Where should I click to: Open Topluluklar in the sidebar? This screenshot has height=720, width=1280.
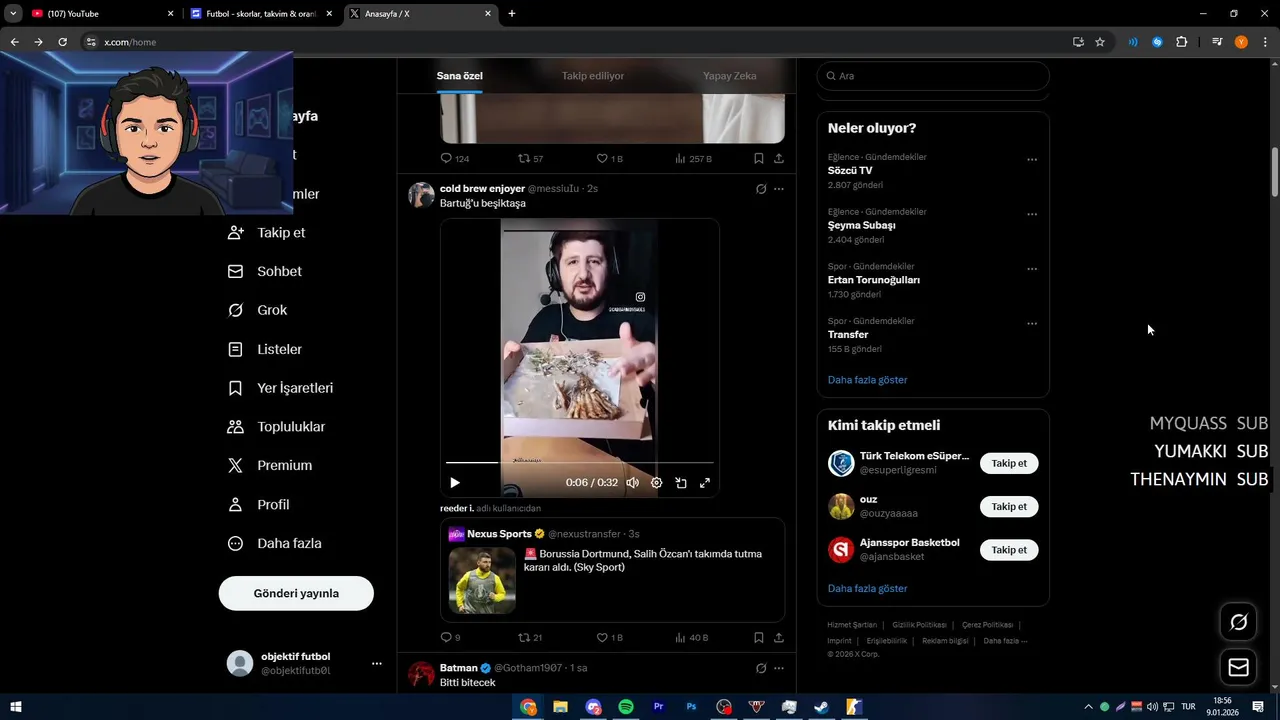point(277,427)
